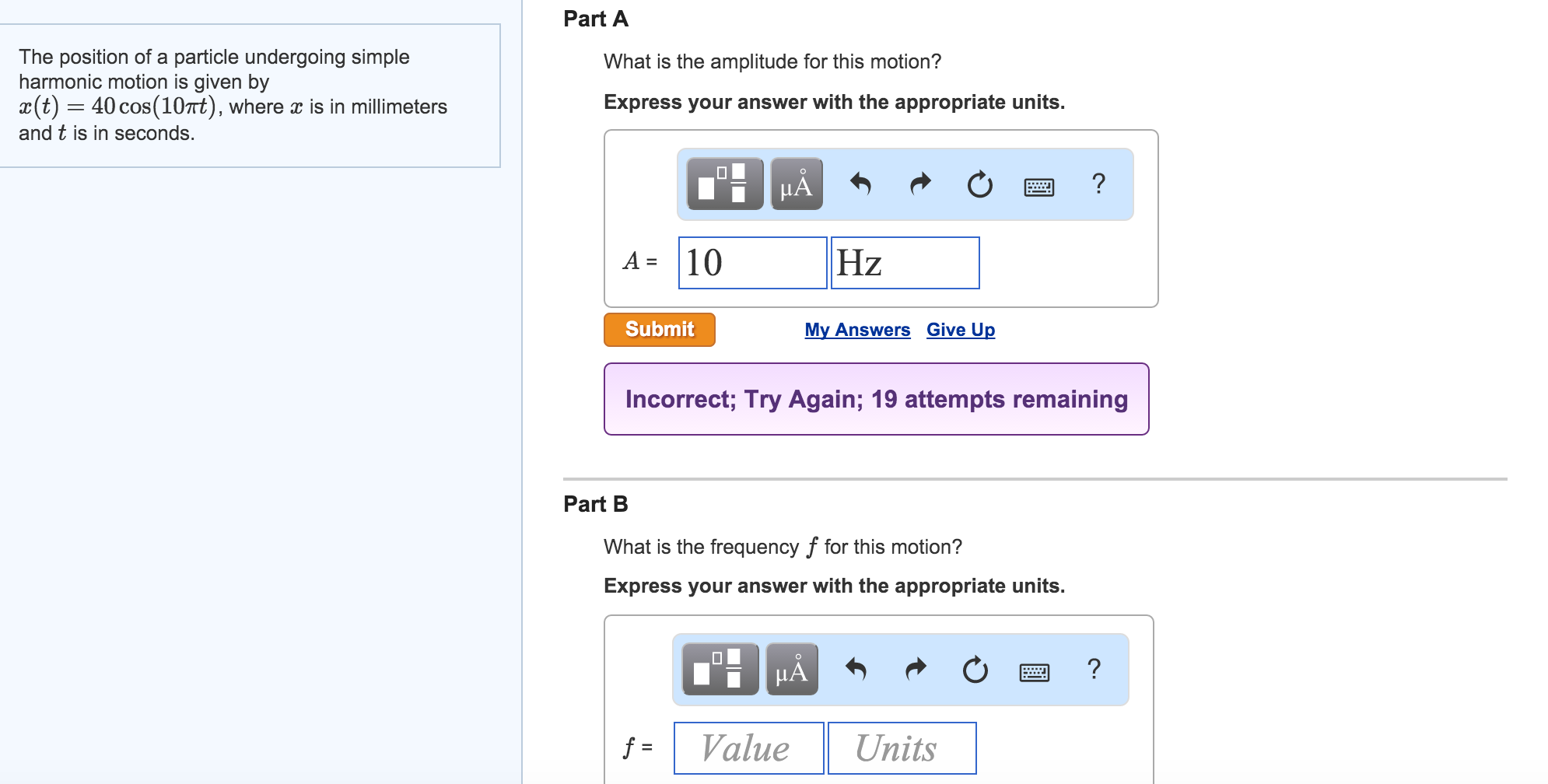The height and width of the screenshot is (784, 1548).
Task: Click the Value field for frequency f
Action: click(x=747, y=747)
